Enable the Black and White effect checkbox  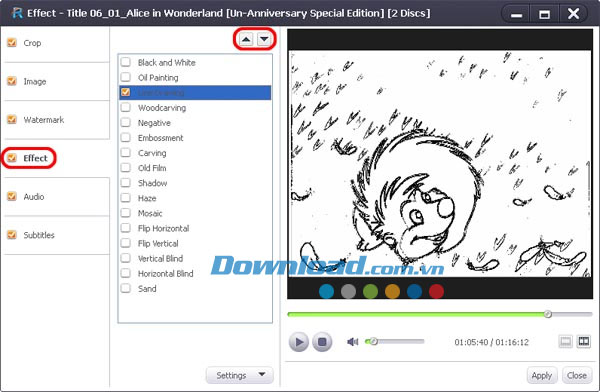point(126,62)
